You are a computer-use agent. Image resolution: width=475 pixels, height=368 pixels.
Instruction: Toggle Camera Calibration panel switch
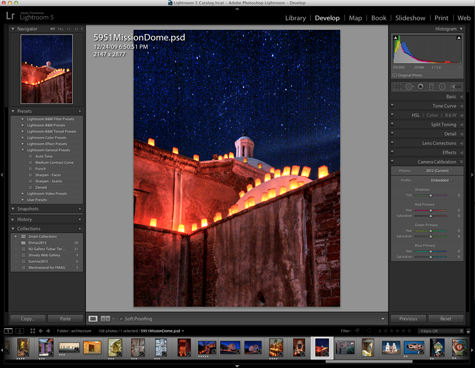(392, 161)
